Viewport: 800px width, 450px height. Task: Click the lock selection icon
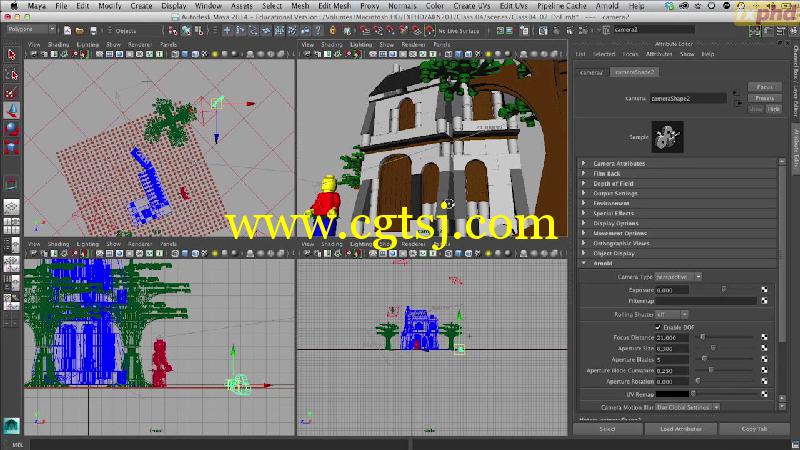[x=333, y=31]
